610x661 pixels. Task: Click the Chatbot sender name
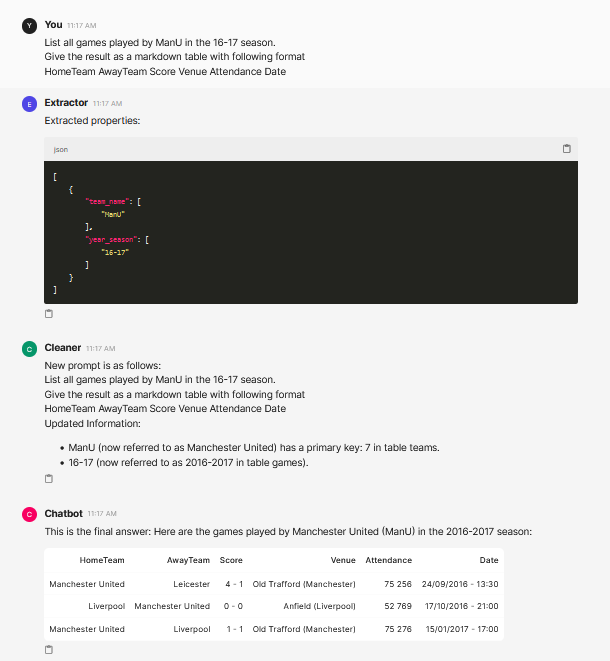[x=64, y=513]
